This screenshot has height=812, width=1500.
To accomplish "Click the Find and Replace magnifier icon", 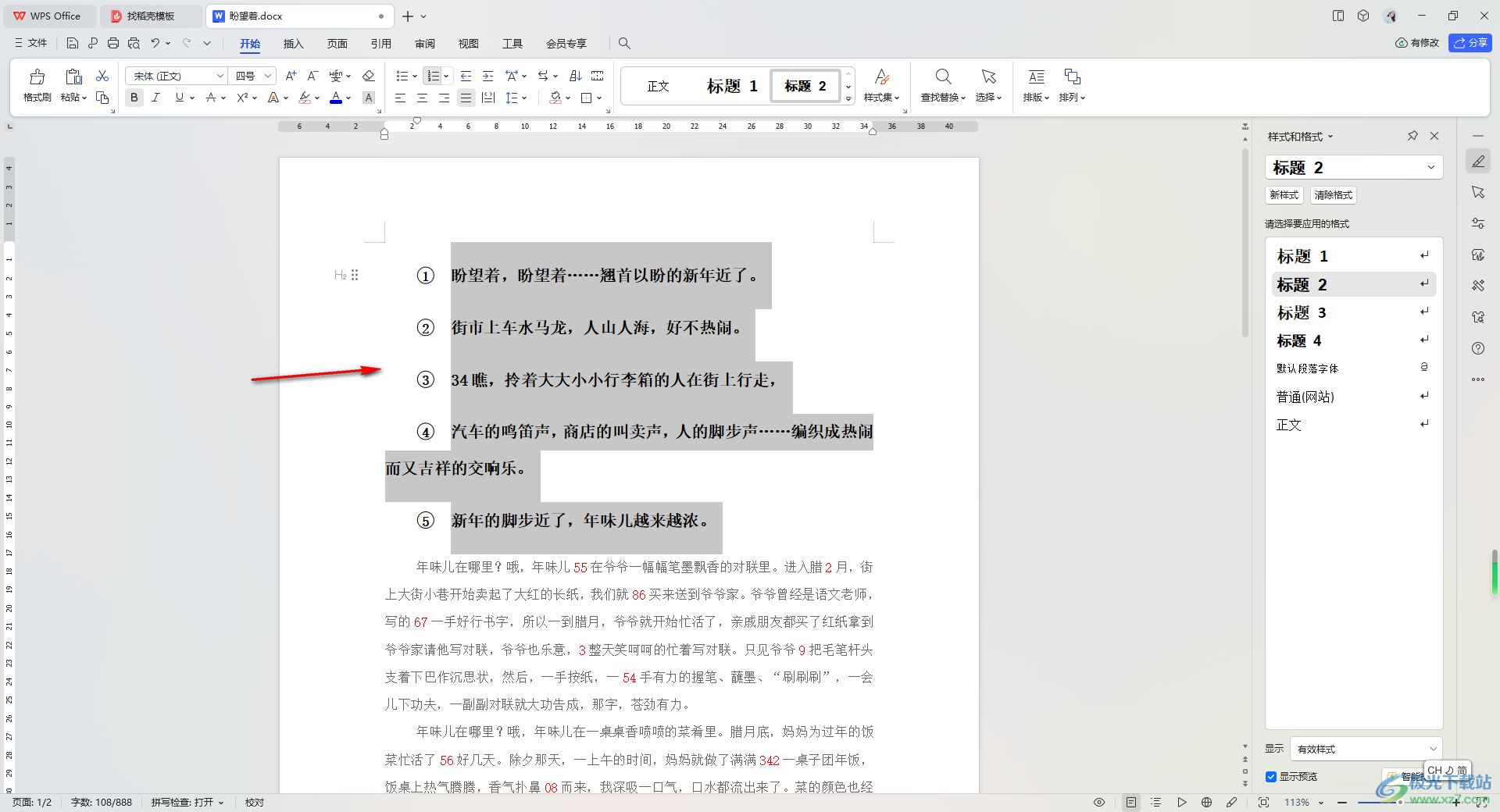I will coord(943,77).
